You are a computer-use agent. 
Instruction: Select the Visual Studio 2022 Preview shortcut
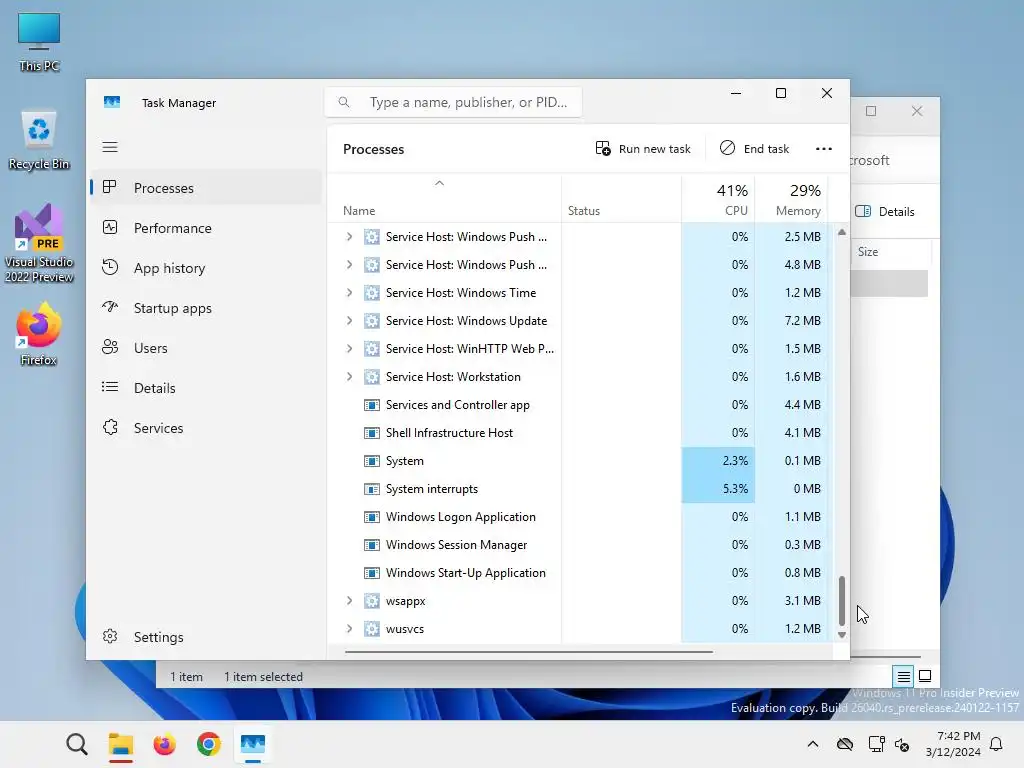pyautogui.click(x=39, y=243)
